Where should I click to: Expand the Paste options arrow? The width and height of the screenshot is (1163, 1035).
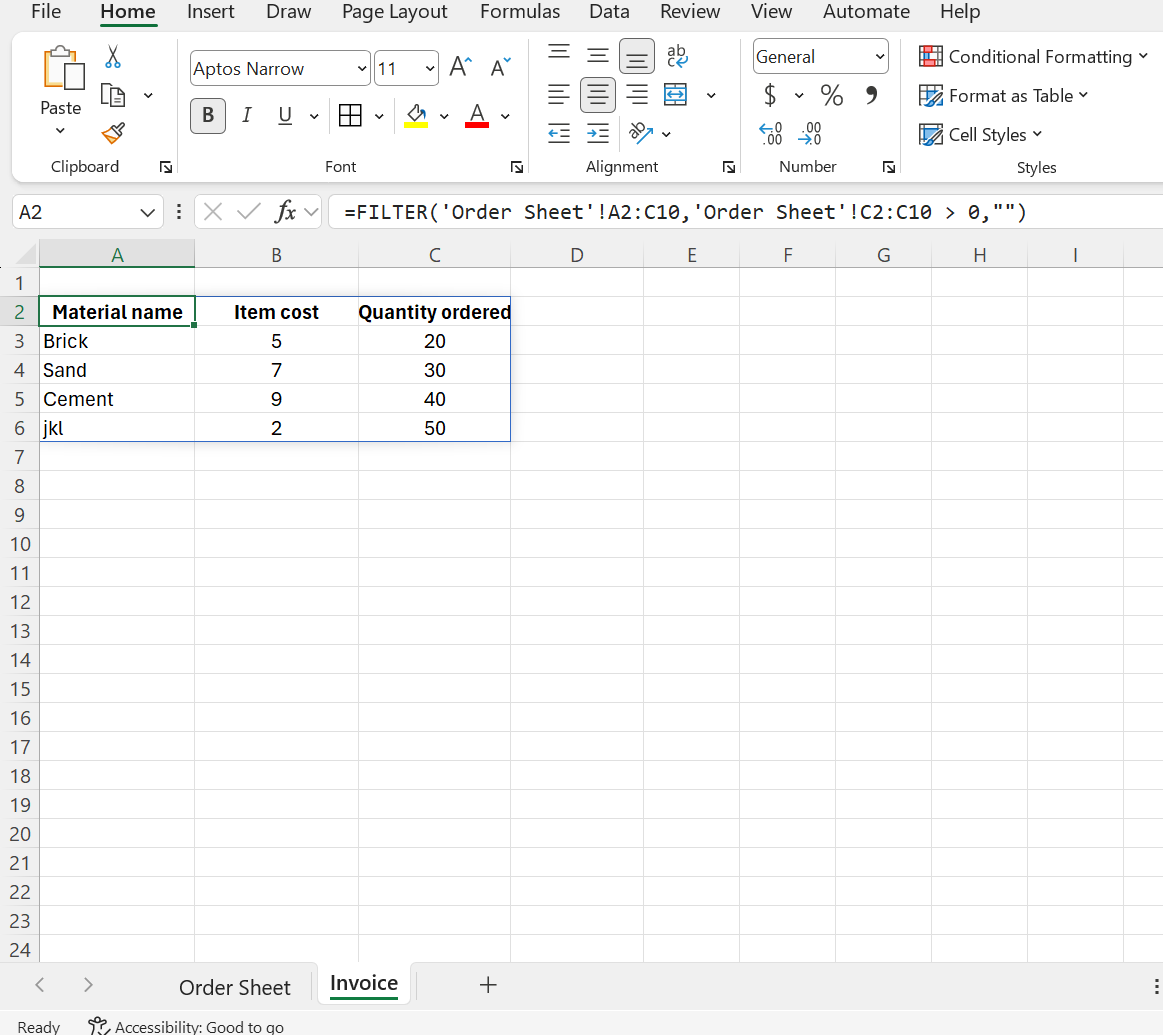60,131
